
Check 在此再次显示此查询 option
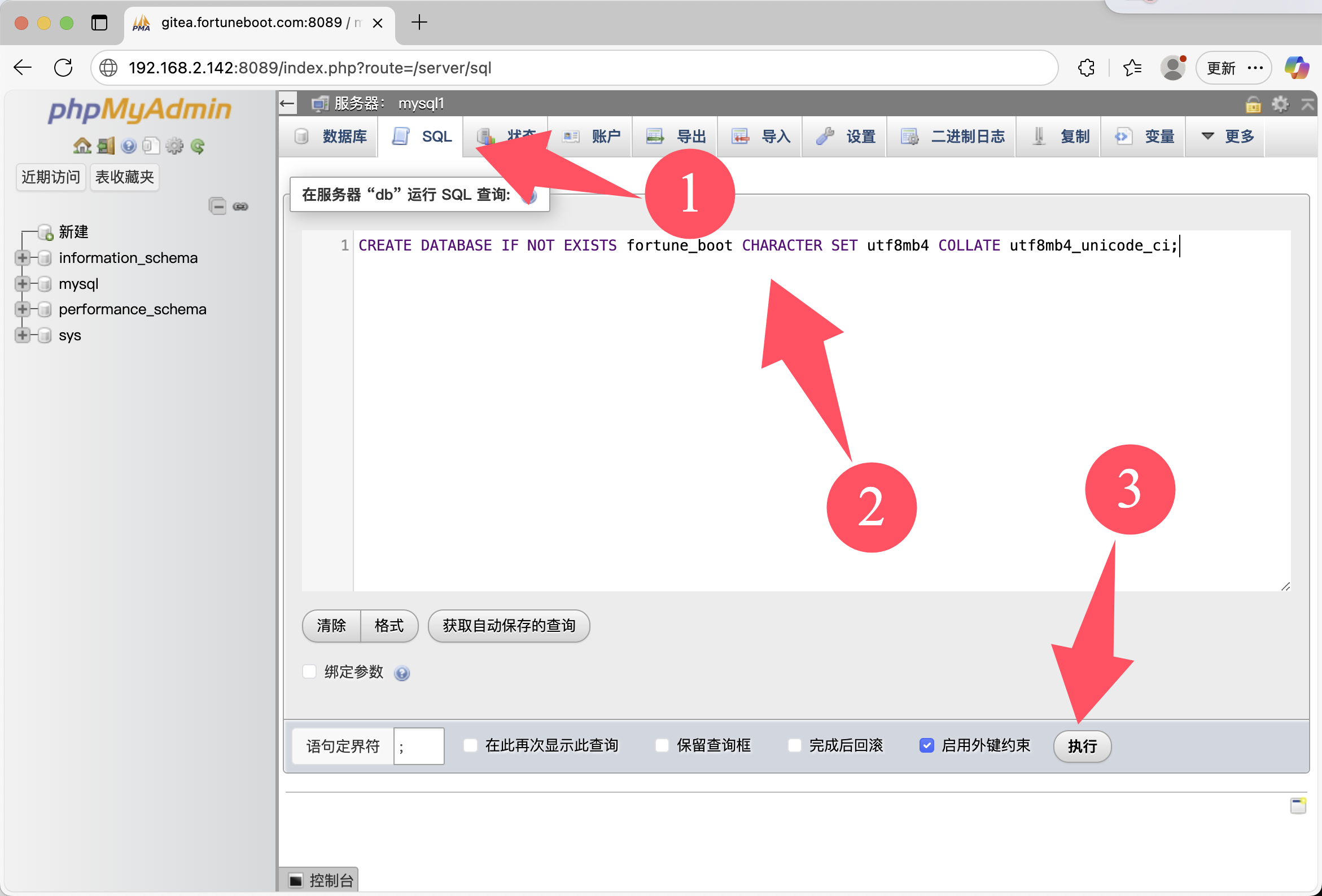pos(470,745)
